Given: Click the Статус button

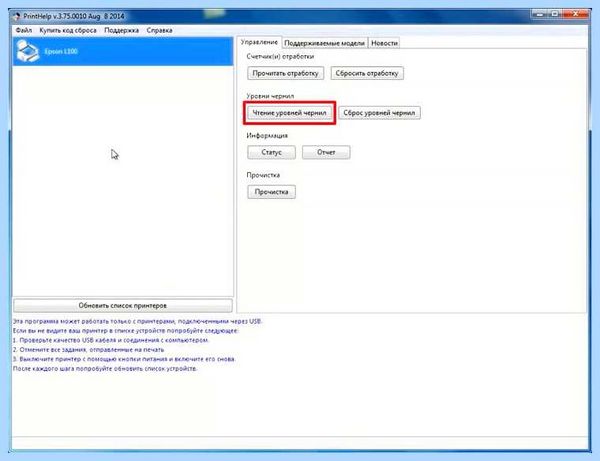Looking at the screenshot, I should (x=271, y=152).
